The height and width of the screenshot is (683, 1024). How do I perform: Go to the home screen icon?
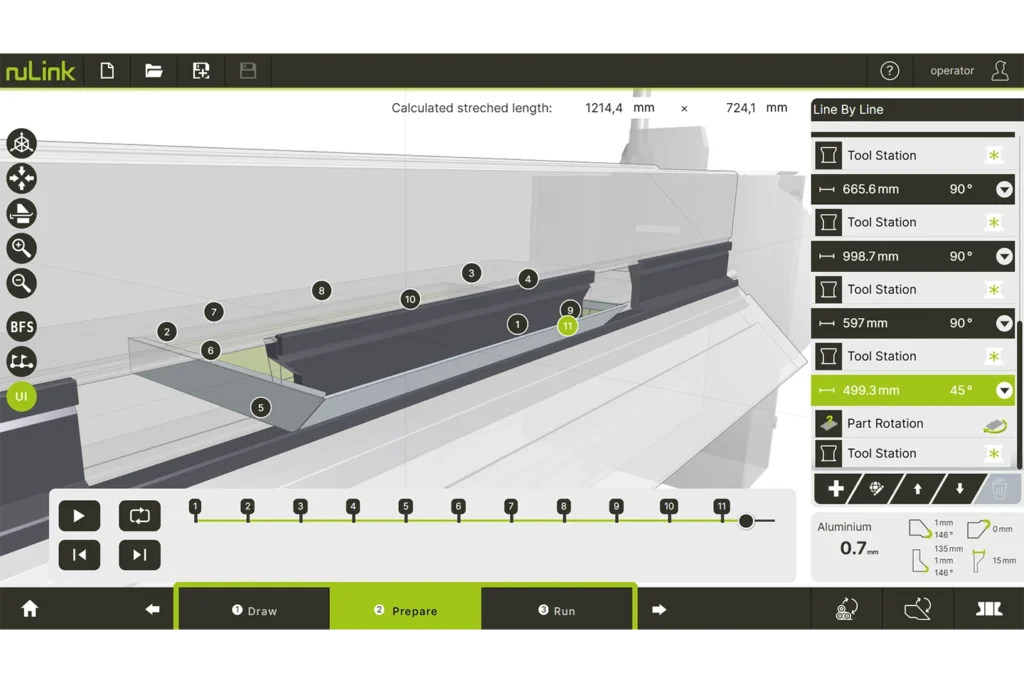30,609
